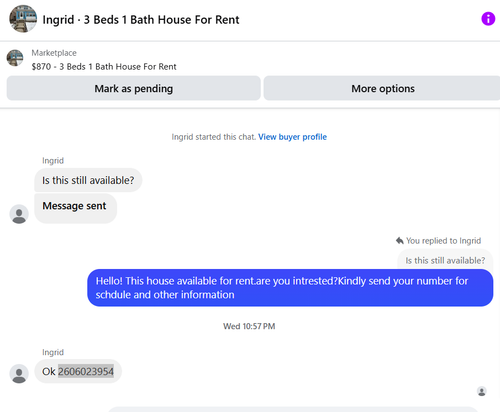
Task: Open More options button
Action: 382,88
